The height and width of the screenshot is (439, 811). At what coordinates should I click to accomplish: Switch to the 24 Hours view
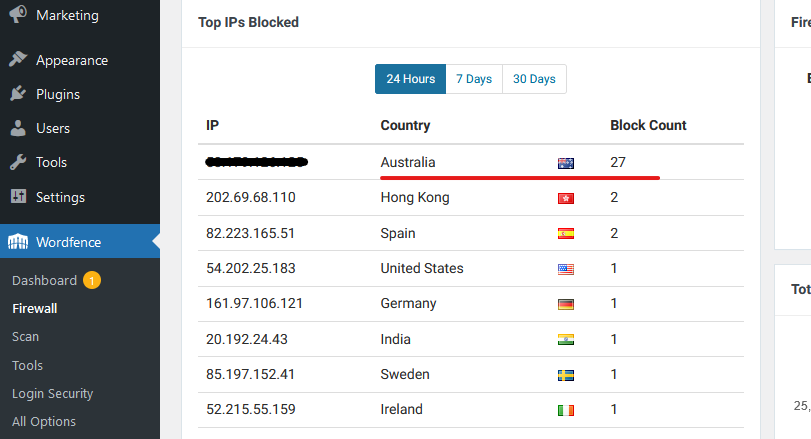tap(411, 79)
